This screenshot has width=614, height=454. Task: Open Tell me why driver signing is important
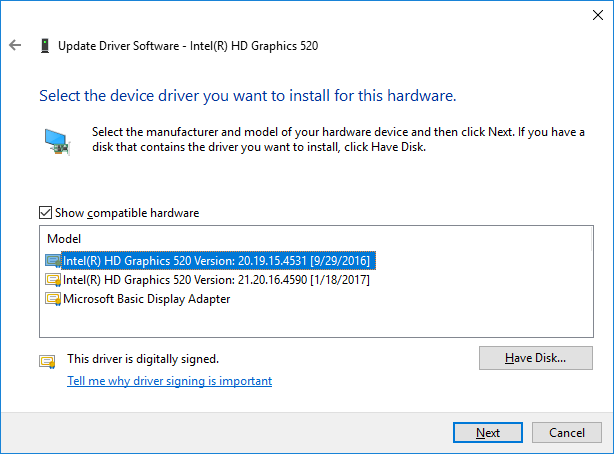[169, 381]
